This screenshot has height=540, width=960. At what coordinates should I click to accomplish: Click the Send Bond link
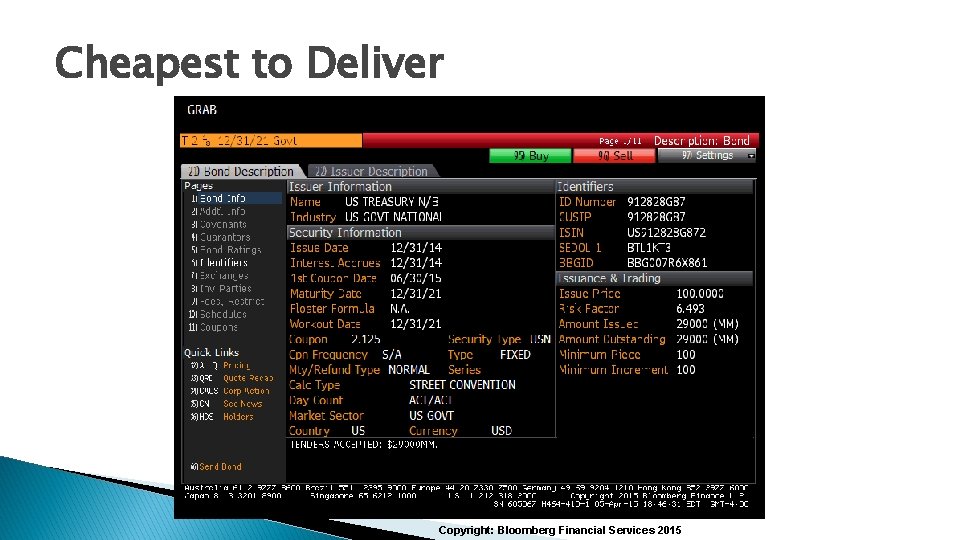point(216,467)
